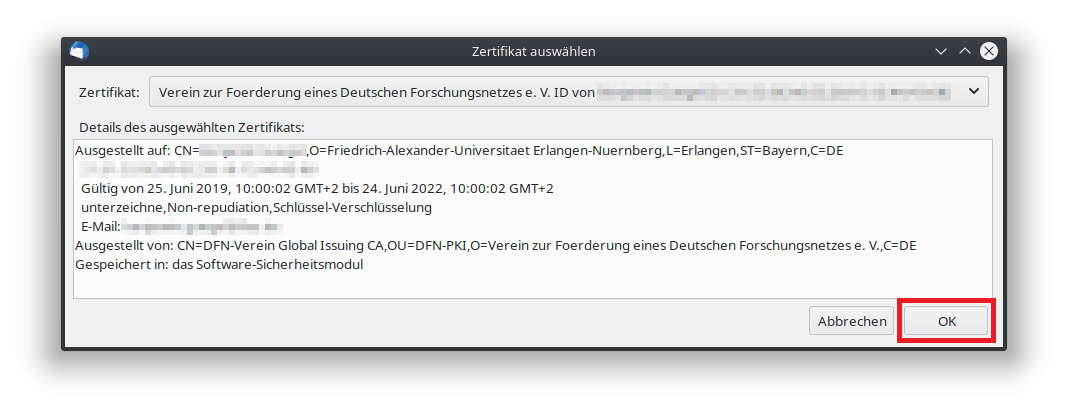Click the Thunderbird icon in title bar
The image size is (1068, 412).
point(80,51)
